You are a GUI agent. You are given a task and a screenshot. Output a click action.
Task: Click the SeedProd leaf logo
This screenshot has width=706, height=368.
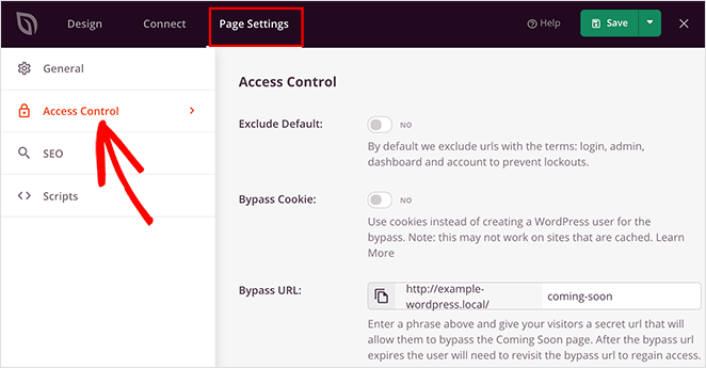(27, 23)
